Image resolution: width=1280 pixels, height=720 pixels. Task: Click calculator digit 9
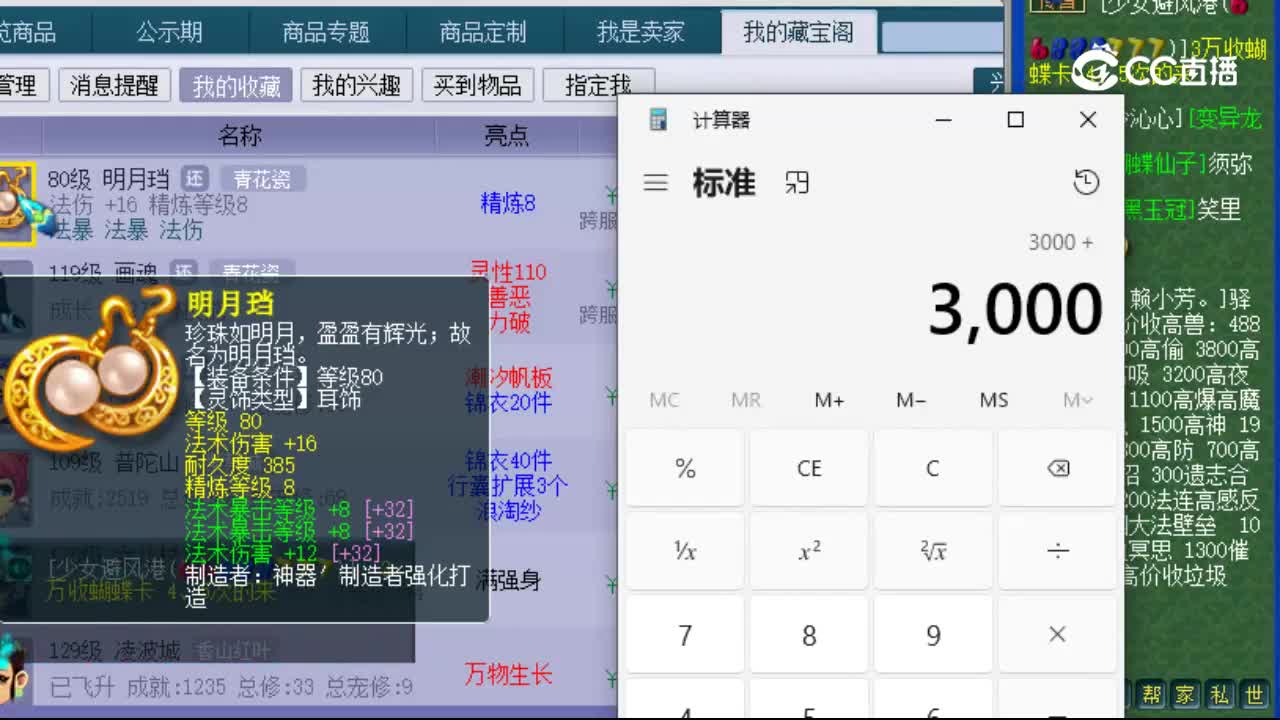933,634
